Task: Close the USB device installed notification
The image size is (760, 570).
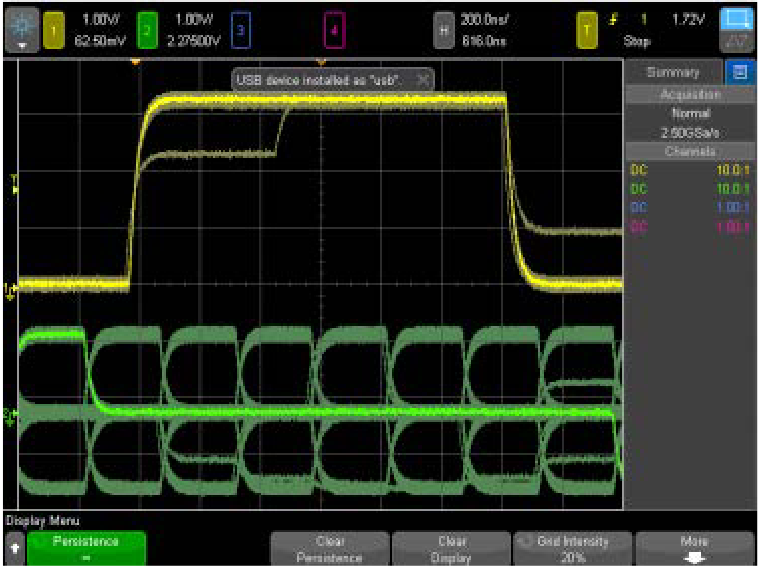Action: 423,79
